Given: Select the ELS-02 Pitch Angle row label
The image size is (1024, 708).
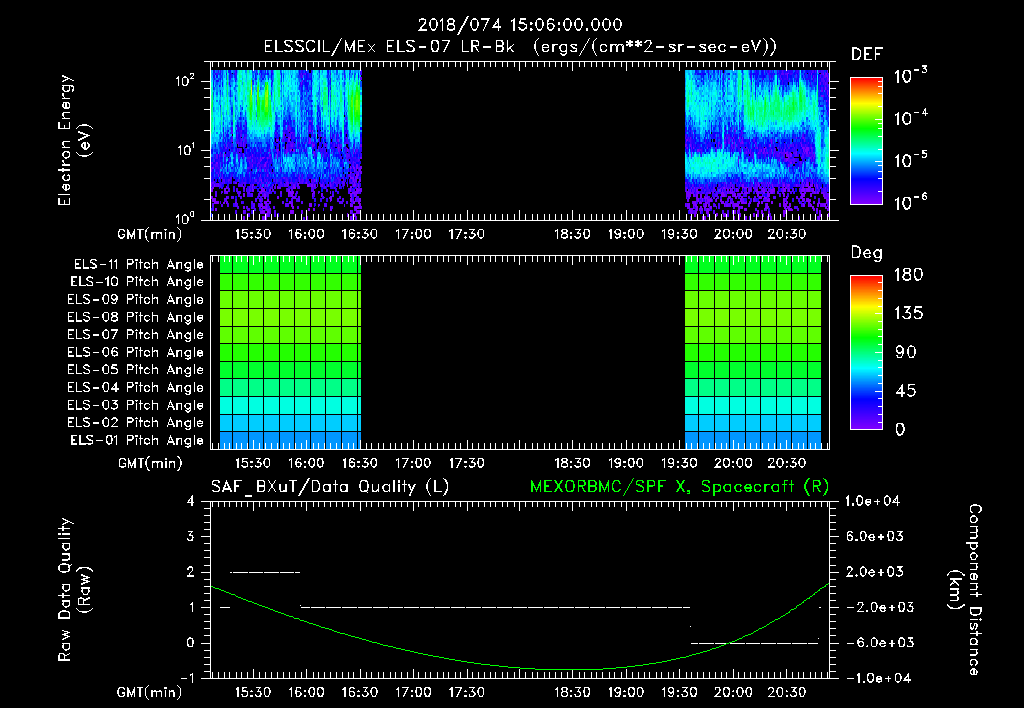Looking at the screenshot, I should [136, 423].
